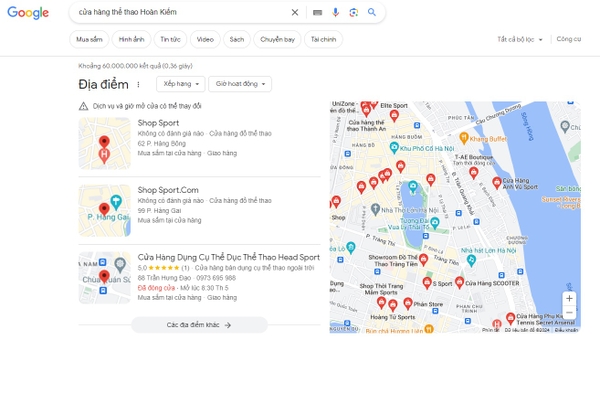Select phone number 0973 695 988
This screenshot has height=403, width=600.
coord(216,278)
